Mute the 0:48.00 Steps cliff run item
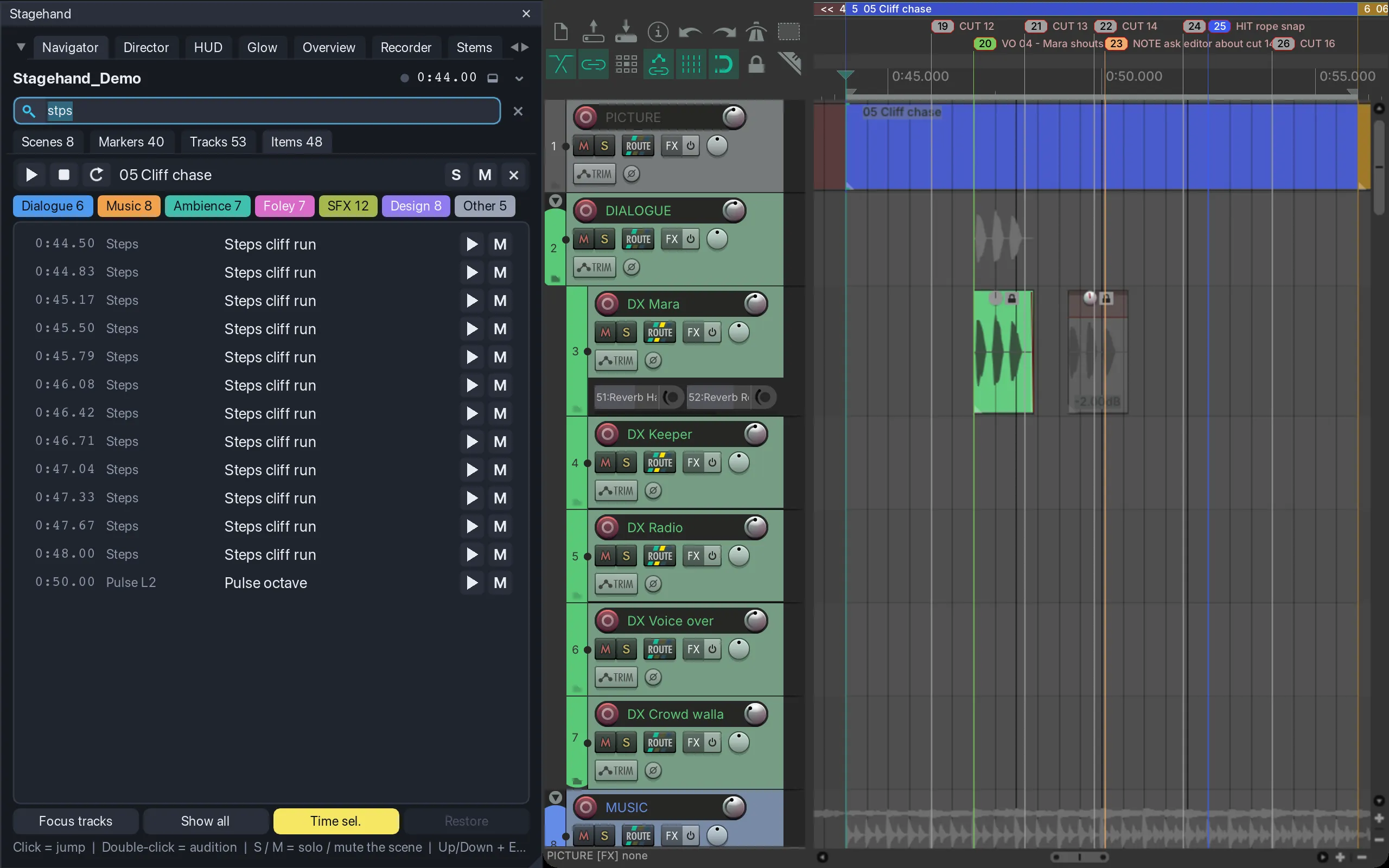 [x=500, y=554]
